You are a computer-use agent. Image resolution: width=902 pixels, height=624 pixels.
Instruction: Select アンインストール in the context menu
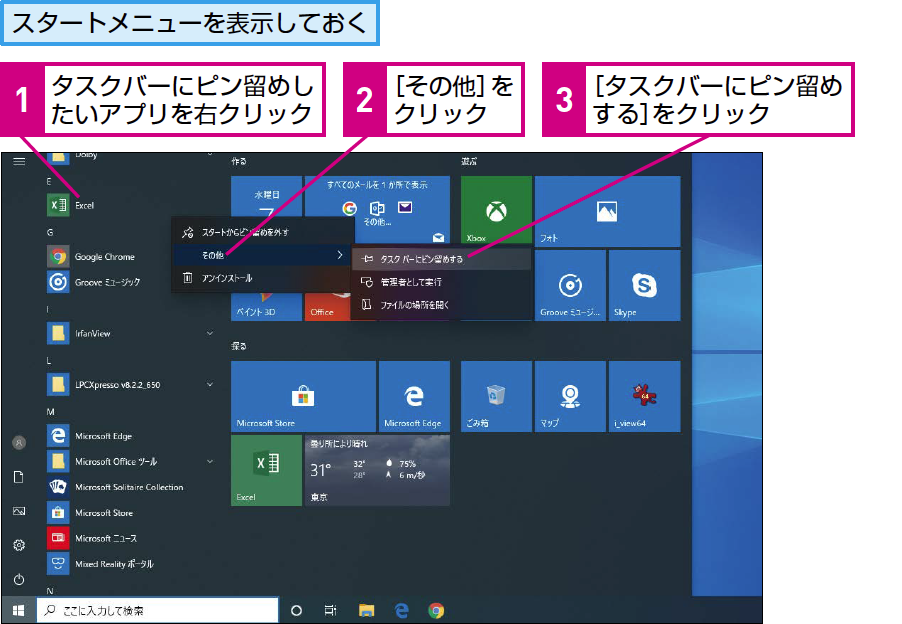coord(263,278)
